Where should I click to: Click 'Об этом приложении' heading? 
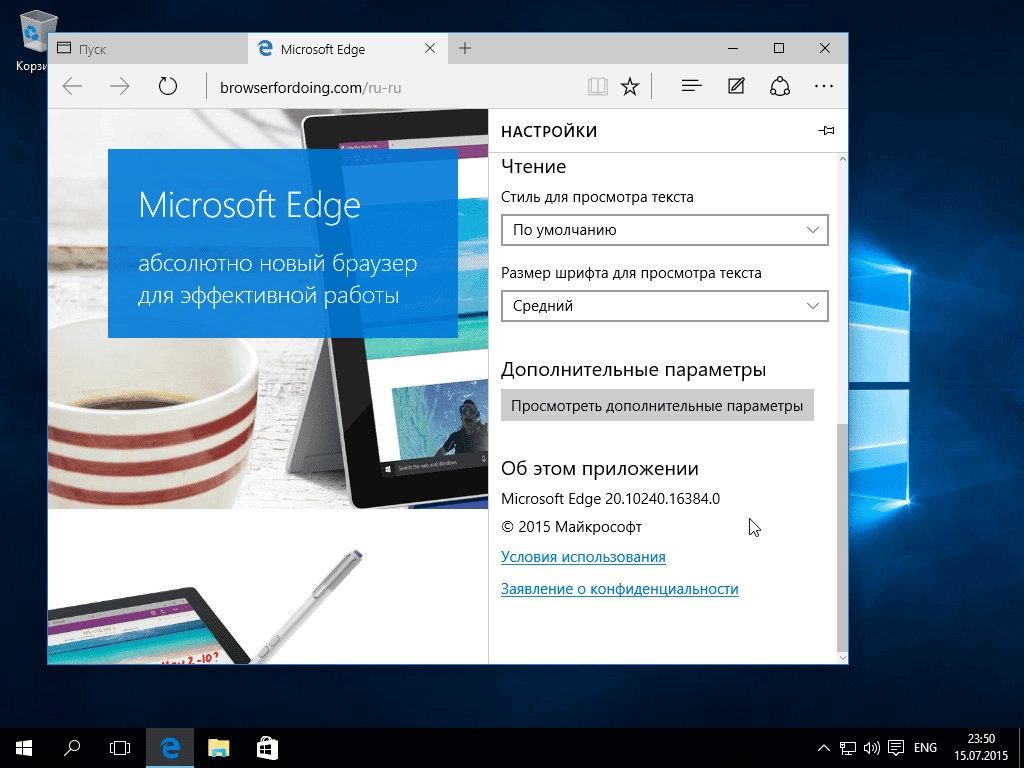pos(600,468)
